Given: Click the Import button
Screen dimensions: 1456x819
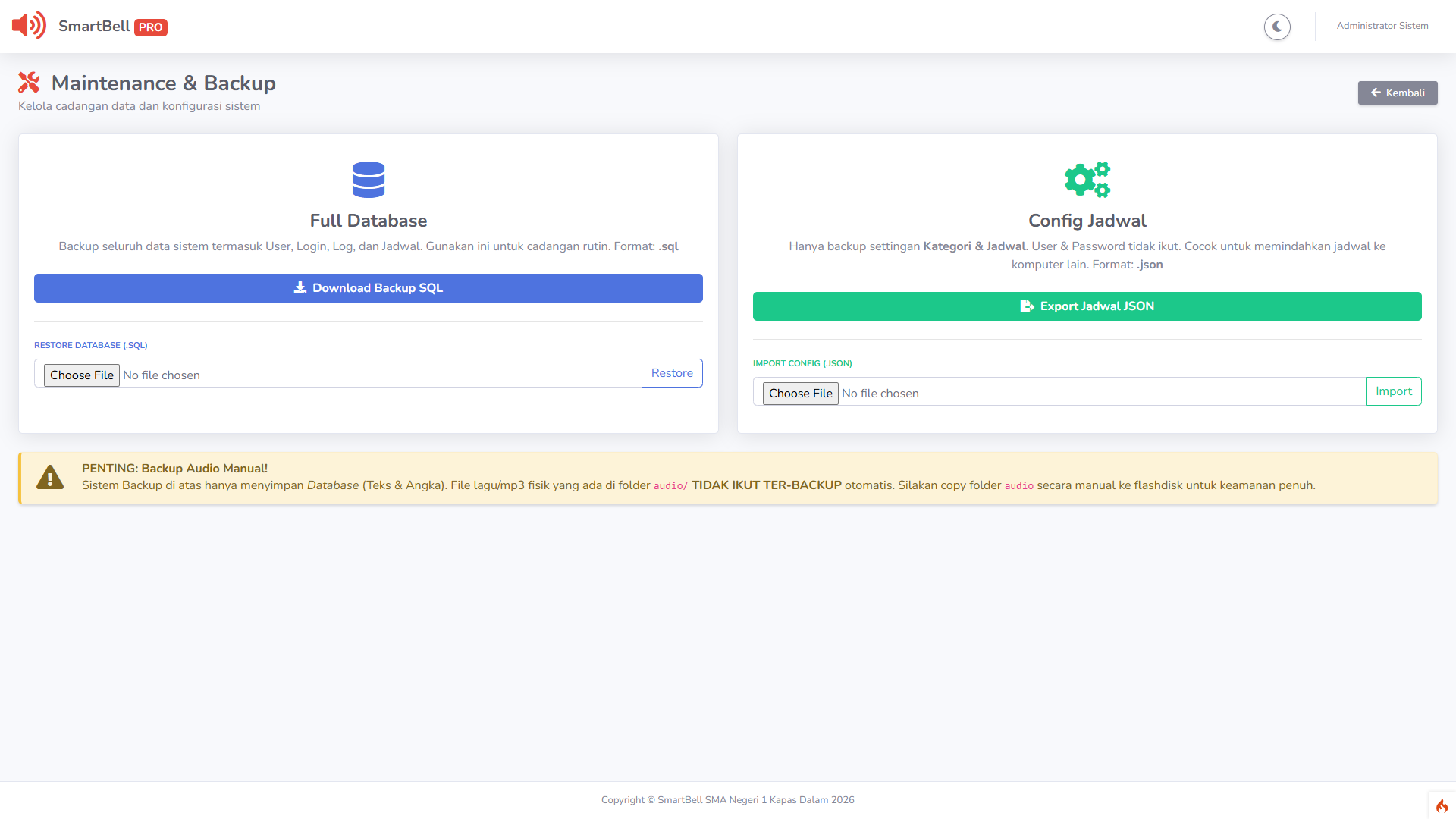Looking at the screenshot, I should tap(1393, 391).
